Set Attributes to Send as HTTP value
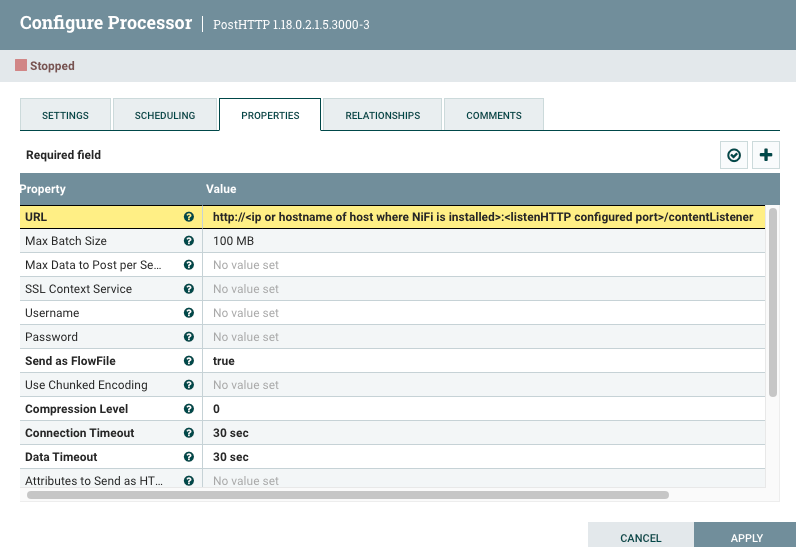This screenshot has width=796, height=547. point(484,478)
